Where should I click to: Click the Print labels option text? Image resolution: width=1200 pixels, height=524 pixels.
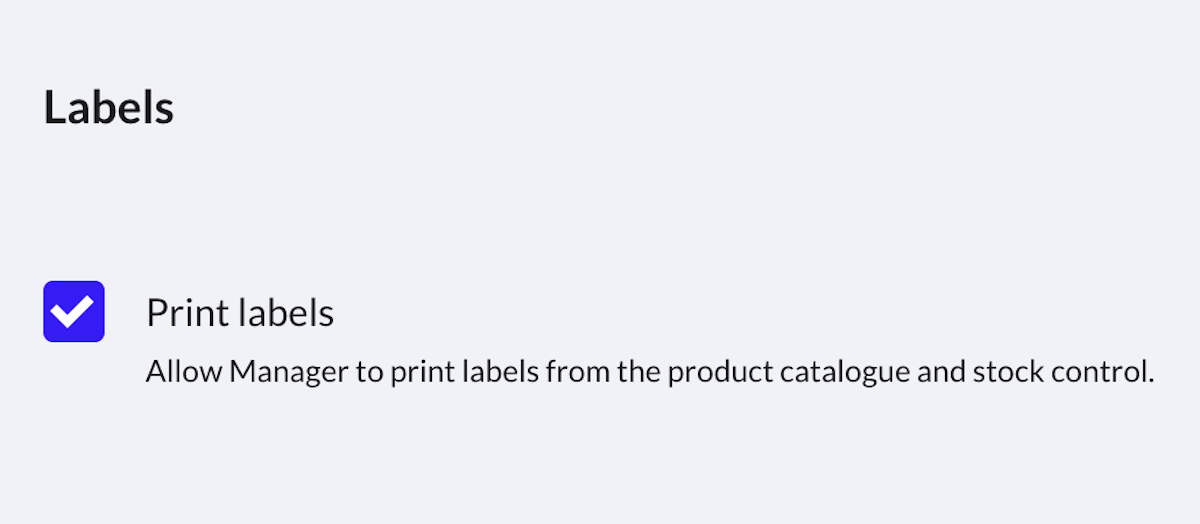pos(240,314)
